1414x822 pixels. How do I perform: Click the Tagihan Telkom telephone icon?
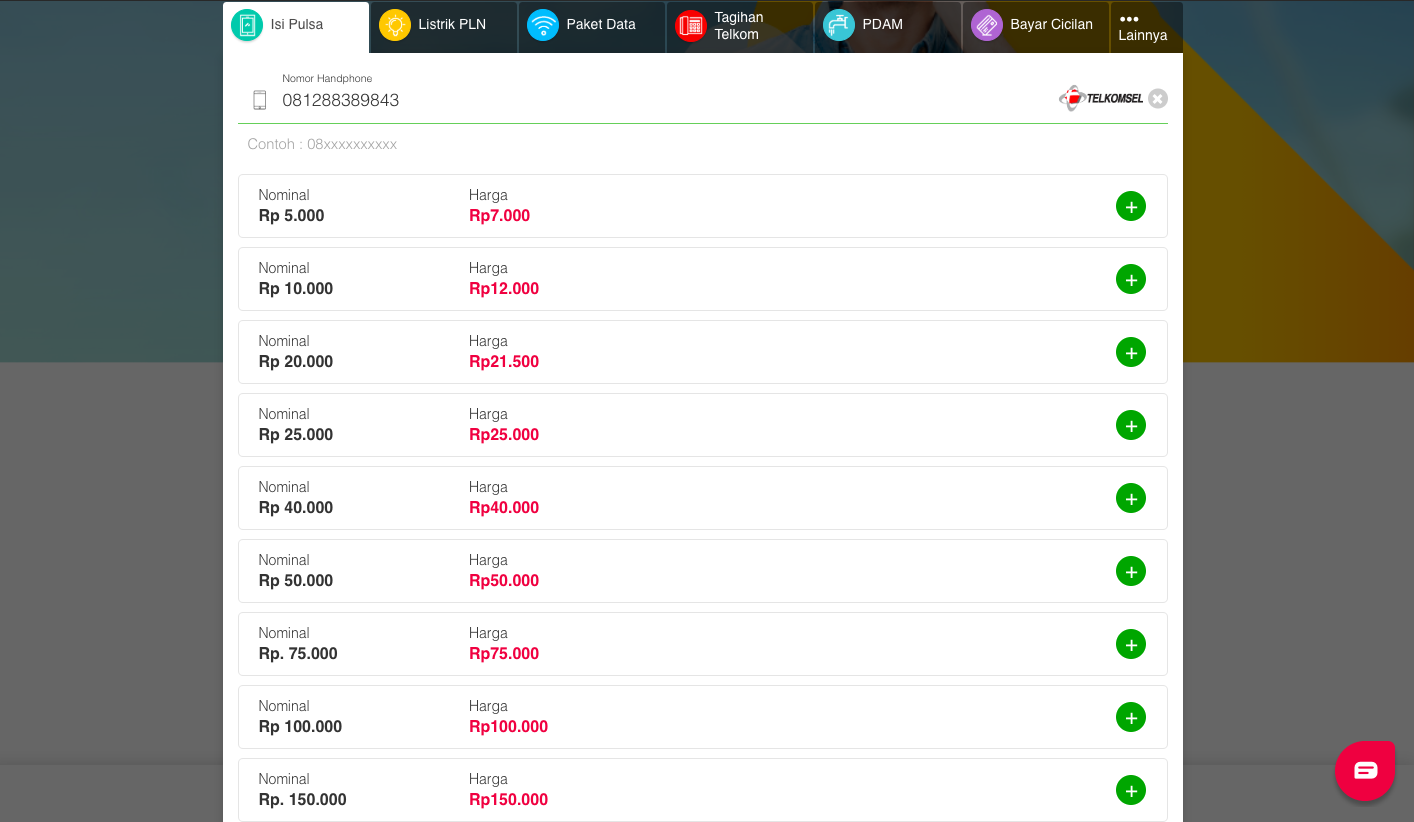[x=691, y=25]
